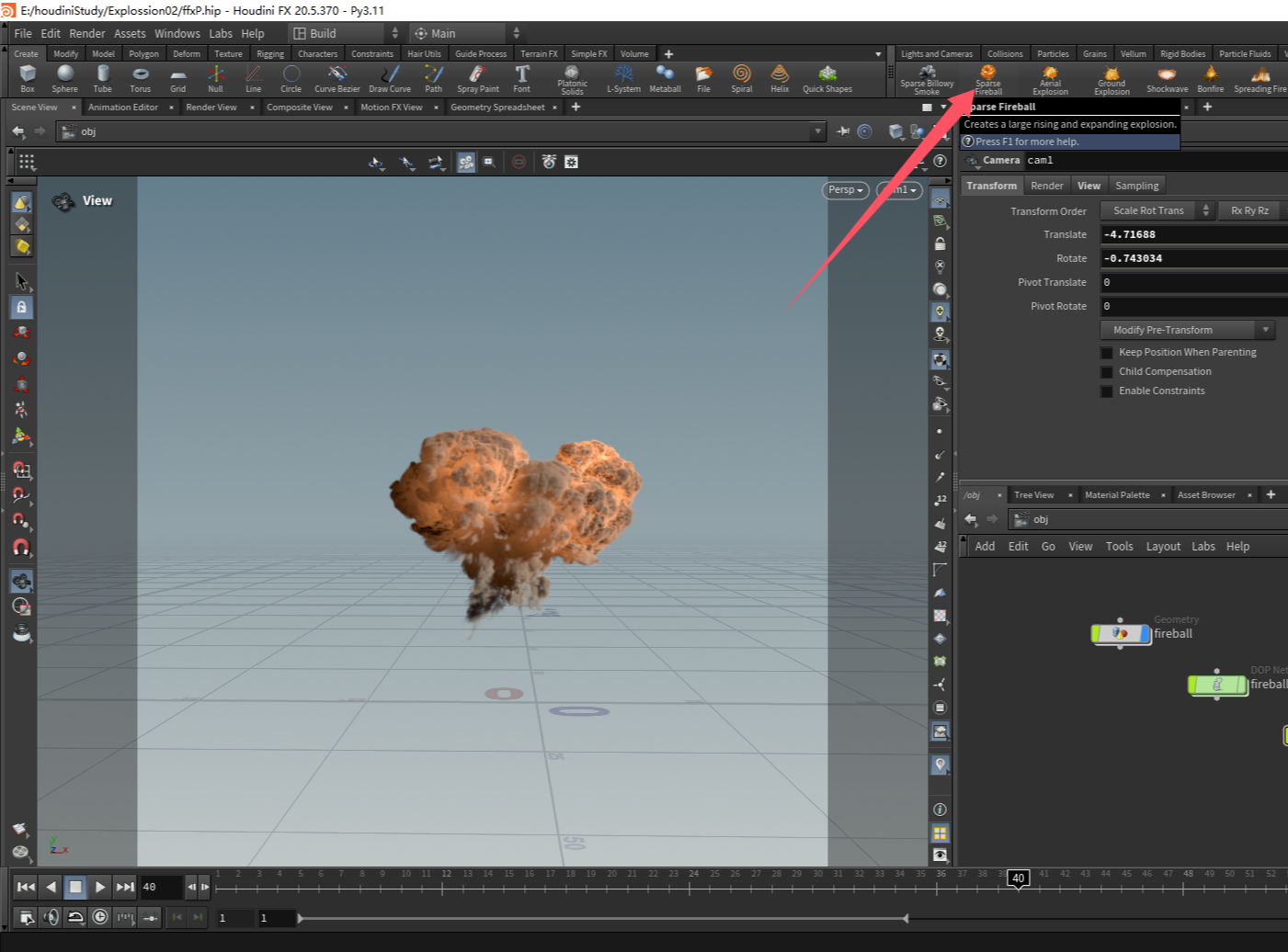Viewport: 1288px width, 952px height.
Task: Click the Bonfire shelf tool
Action: coord(1210,77)
